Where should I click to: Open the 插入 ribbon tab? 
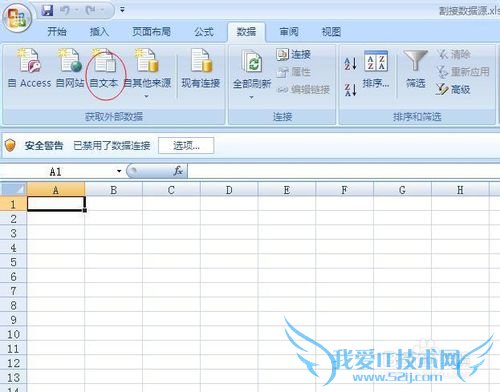(99, 32)
